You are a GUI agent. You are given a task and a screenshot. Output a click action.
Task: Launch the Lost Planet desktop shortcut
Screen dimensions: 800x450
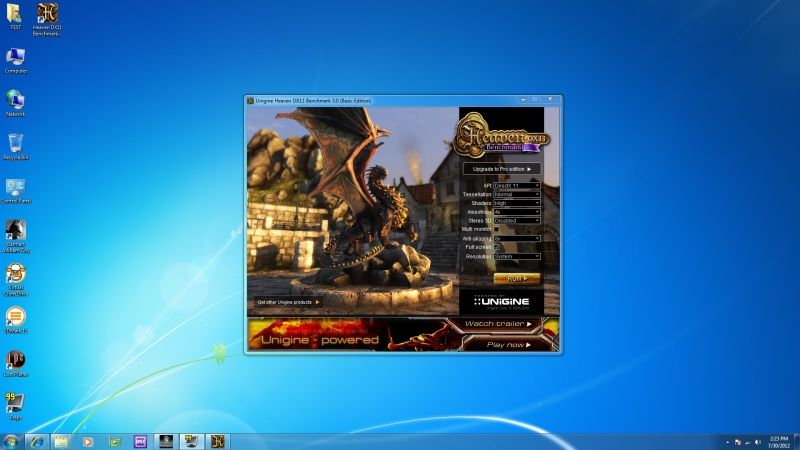pos(15,364)
